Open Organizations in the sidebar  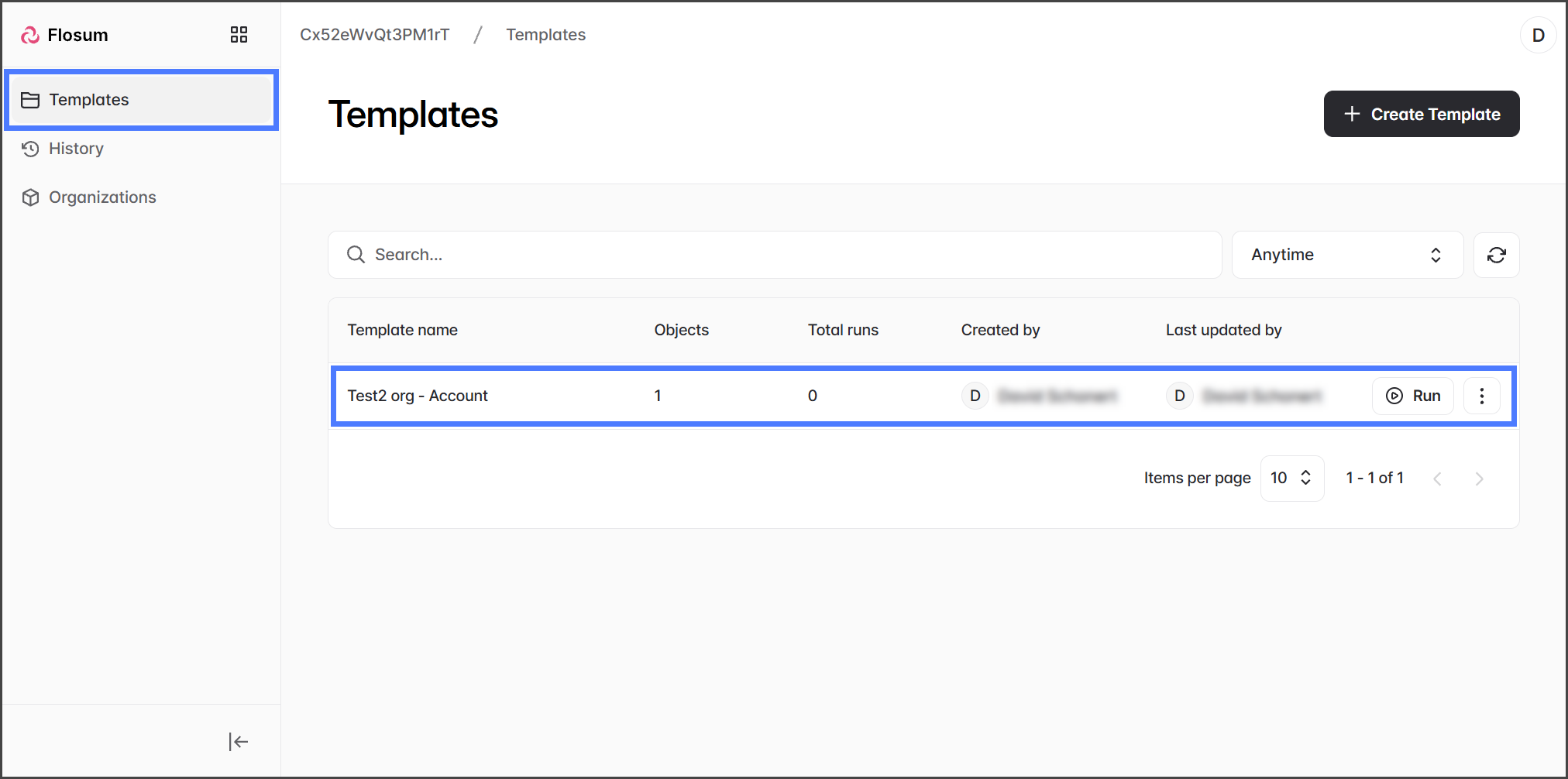coord(102,197)
